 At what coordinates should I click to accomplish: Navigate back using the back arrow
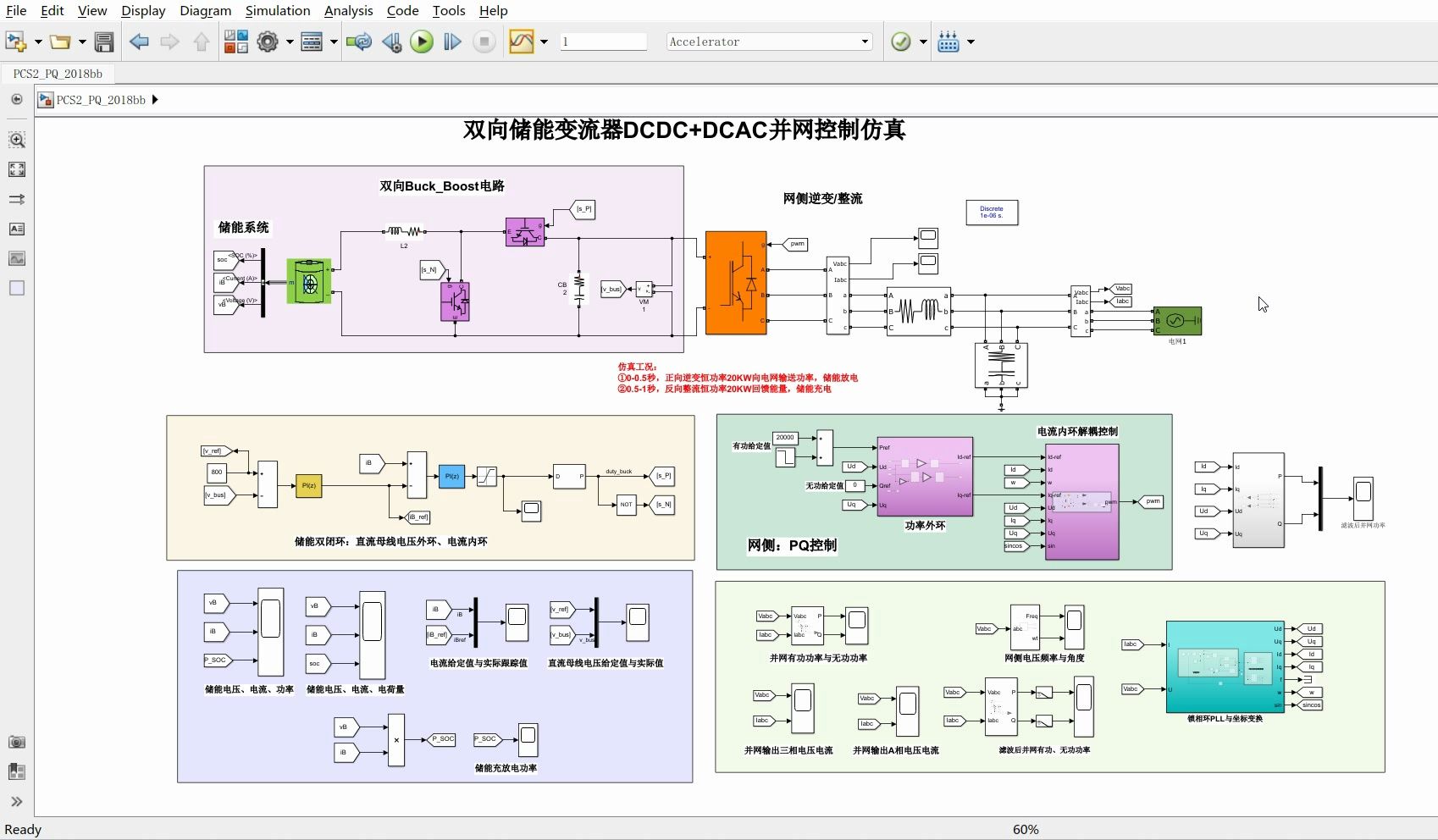click(x=140, y=41)
